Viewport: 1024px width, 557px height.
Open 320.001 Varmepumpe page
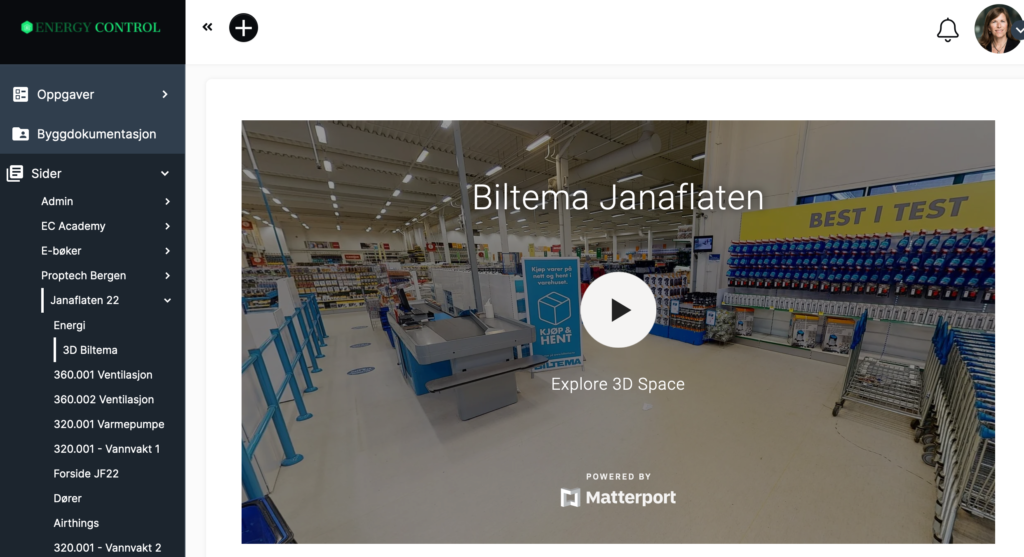(109, 424)
